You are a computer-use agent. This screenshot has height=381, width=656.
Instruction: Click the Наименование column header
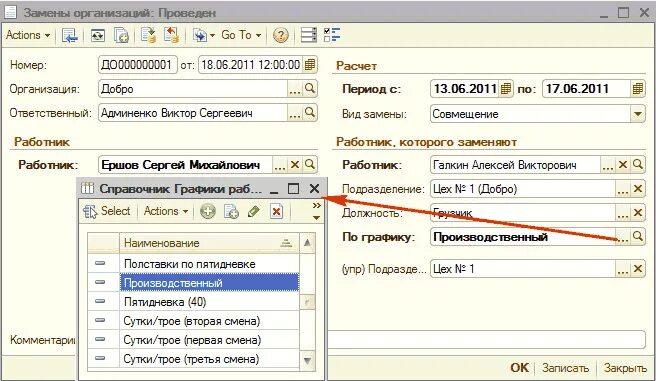pos(209,243)
